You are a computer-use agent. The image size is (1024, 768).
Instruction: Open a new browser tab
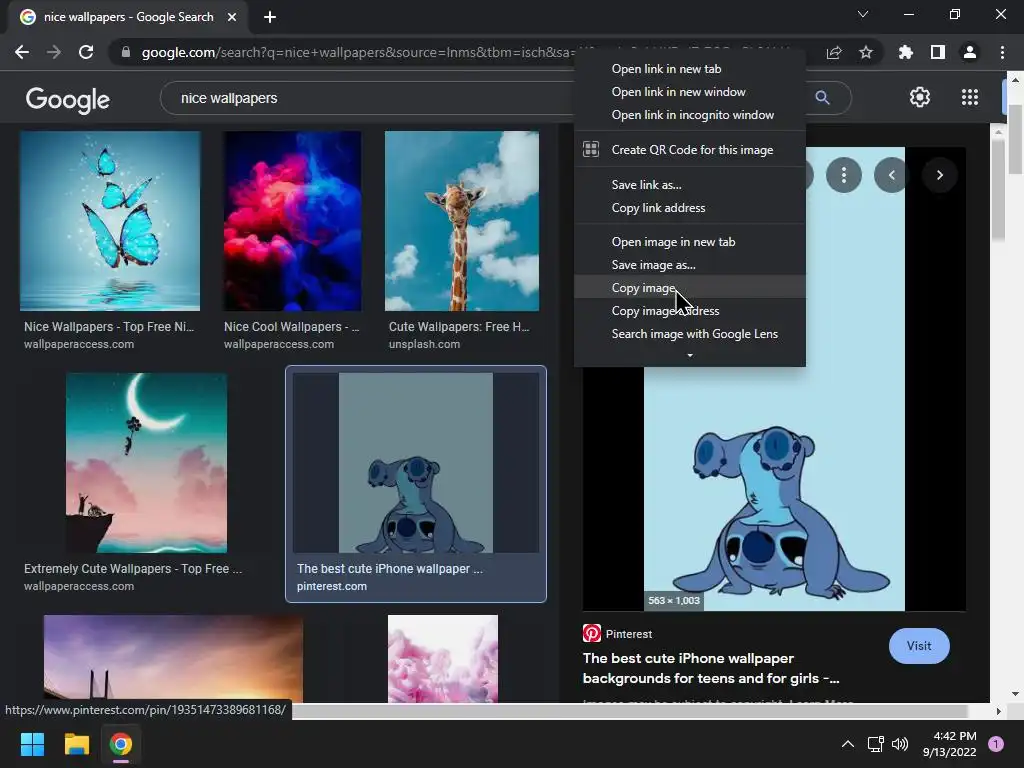pos(270,17)
